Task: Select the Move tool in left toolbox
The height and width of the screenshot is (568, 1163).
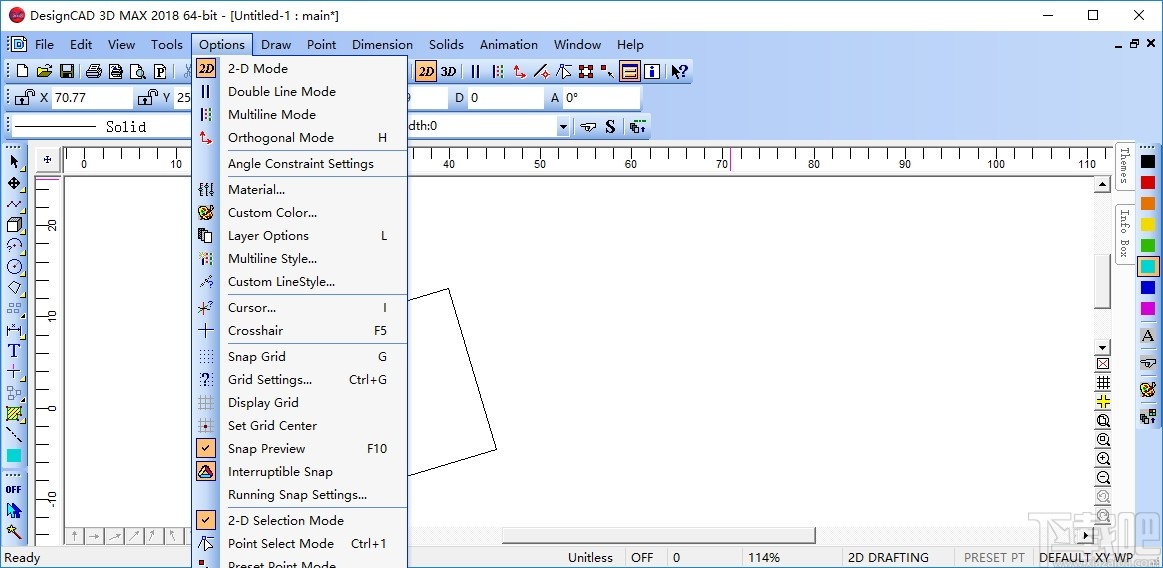Action: click(x=14, y=182)
